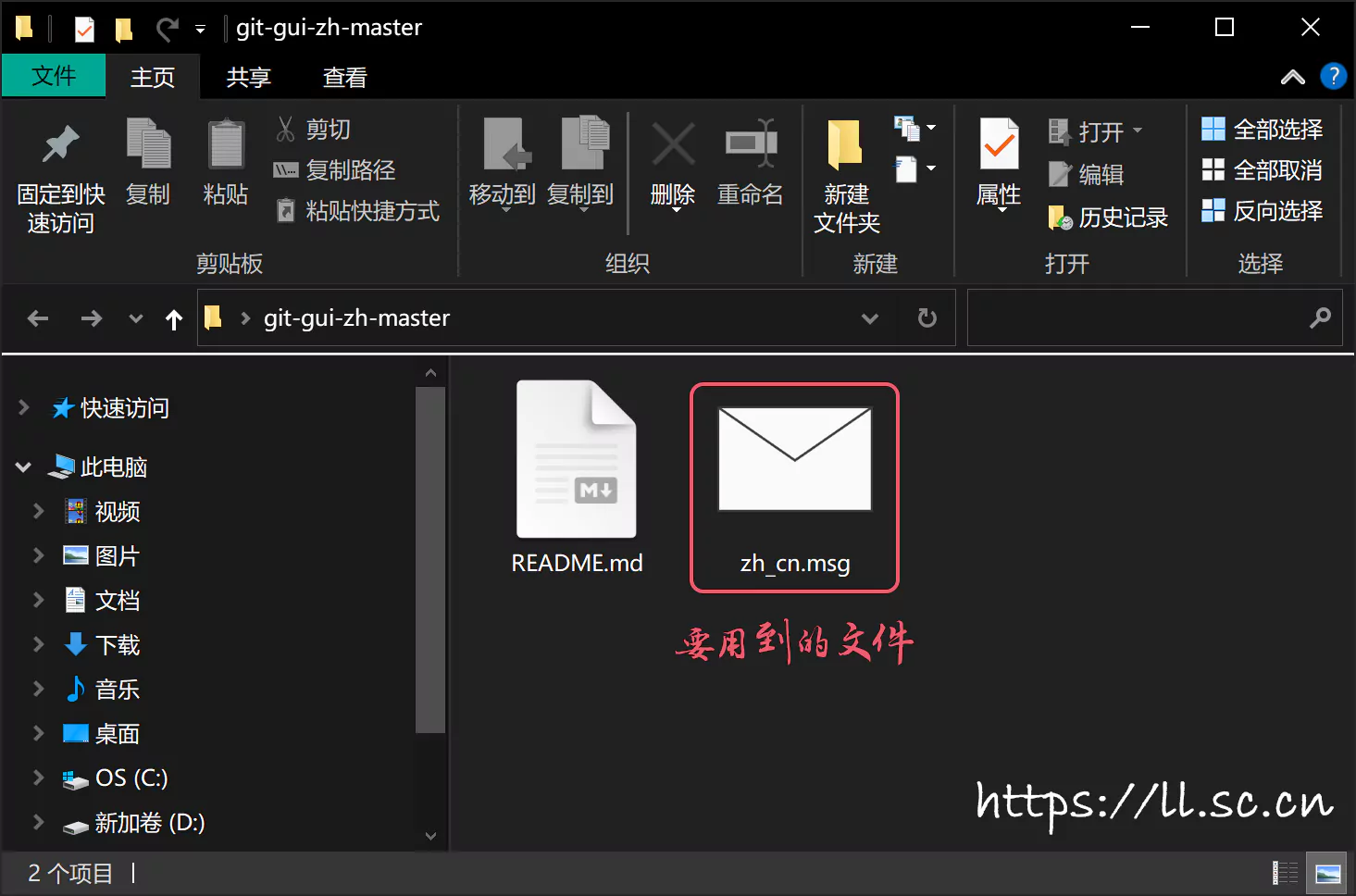This screenshot has width=1356, height=896.
Task: Open the address bar history dropdown
Action: (870, 318)
